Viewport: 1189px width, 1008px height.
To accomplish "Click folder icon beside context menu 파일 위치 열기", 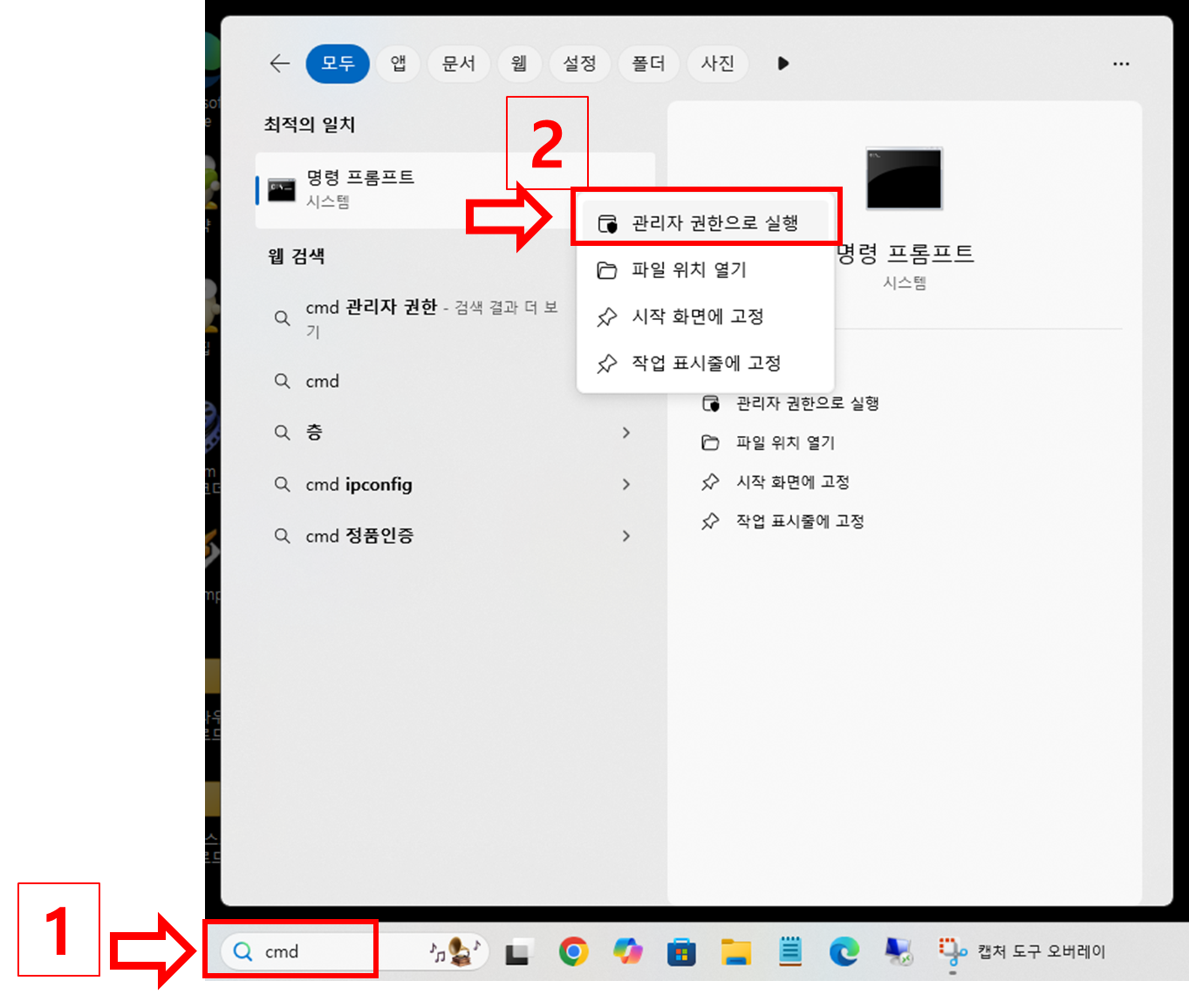I will pos(607,270).
